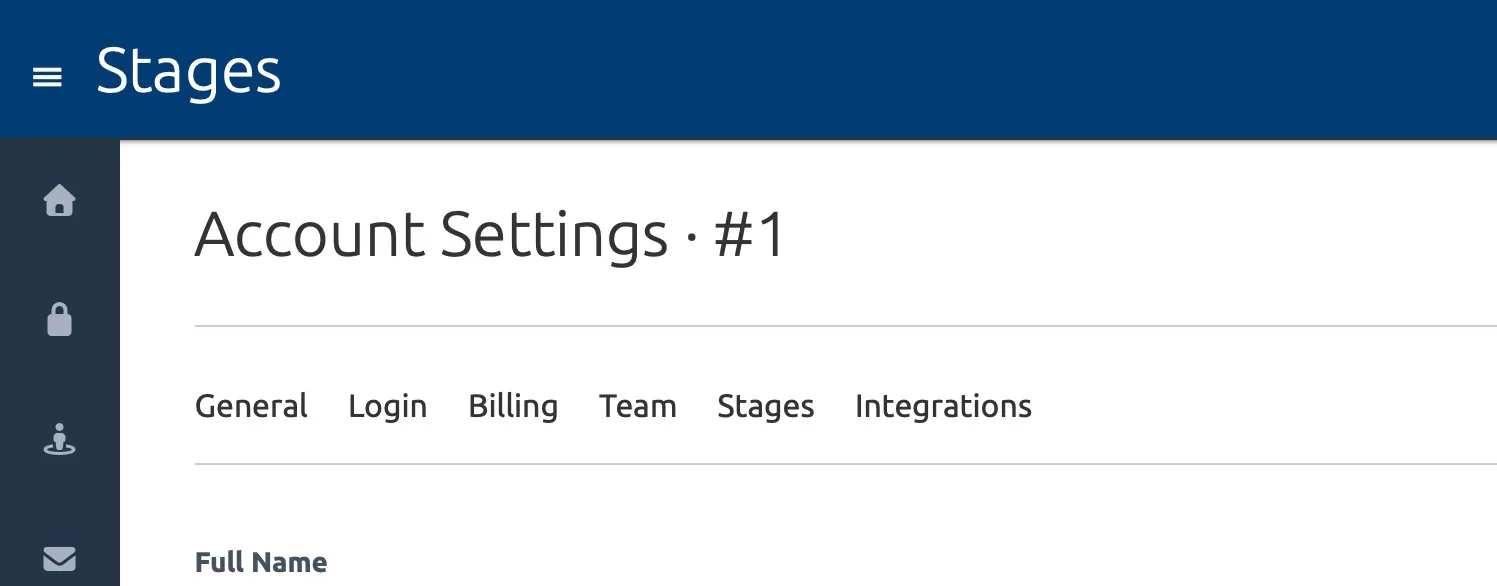Screen dimensions: 1497x586
Task: Go to Home via sidebar house icon
Action: 60,200
